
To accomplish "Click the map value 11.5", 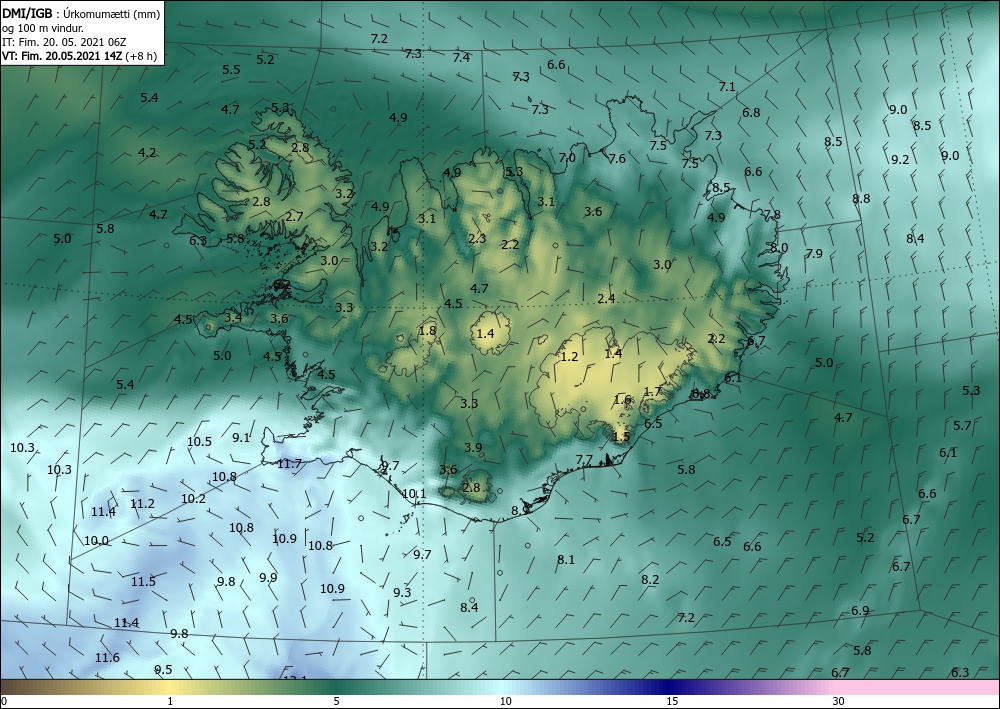I will point(143,581).
